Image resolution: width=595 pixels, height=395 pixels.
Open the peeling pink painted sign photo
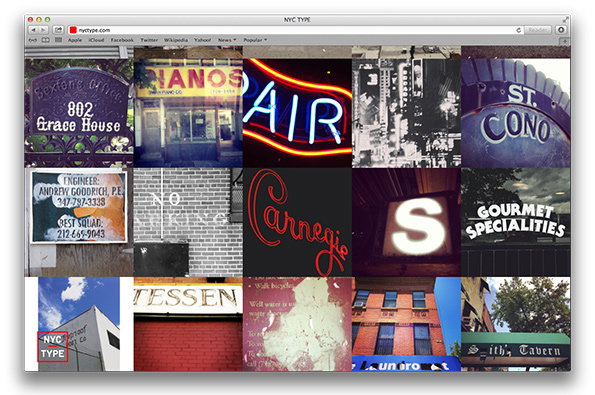click(298, 324)
